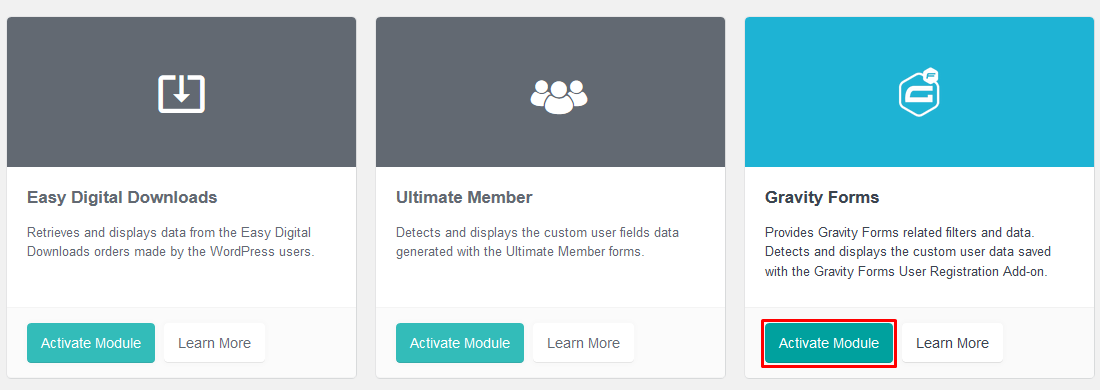This screenshot has height=390, width=1100.
Task: Select the Easy Digital Downloads title
Action: coord(122,198)
